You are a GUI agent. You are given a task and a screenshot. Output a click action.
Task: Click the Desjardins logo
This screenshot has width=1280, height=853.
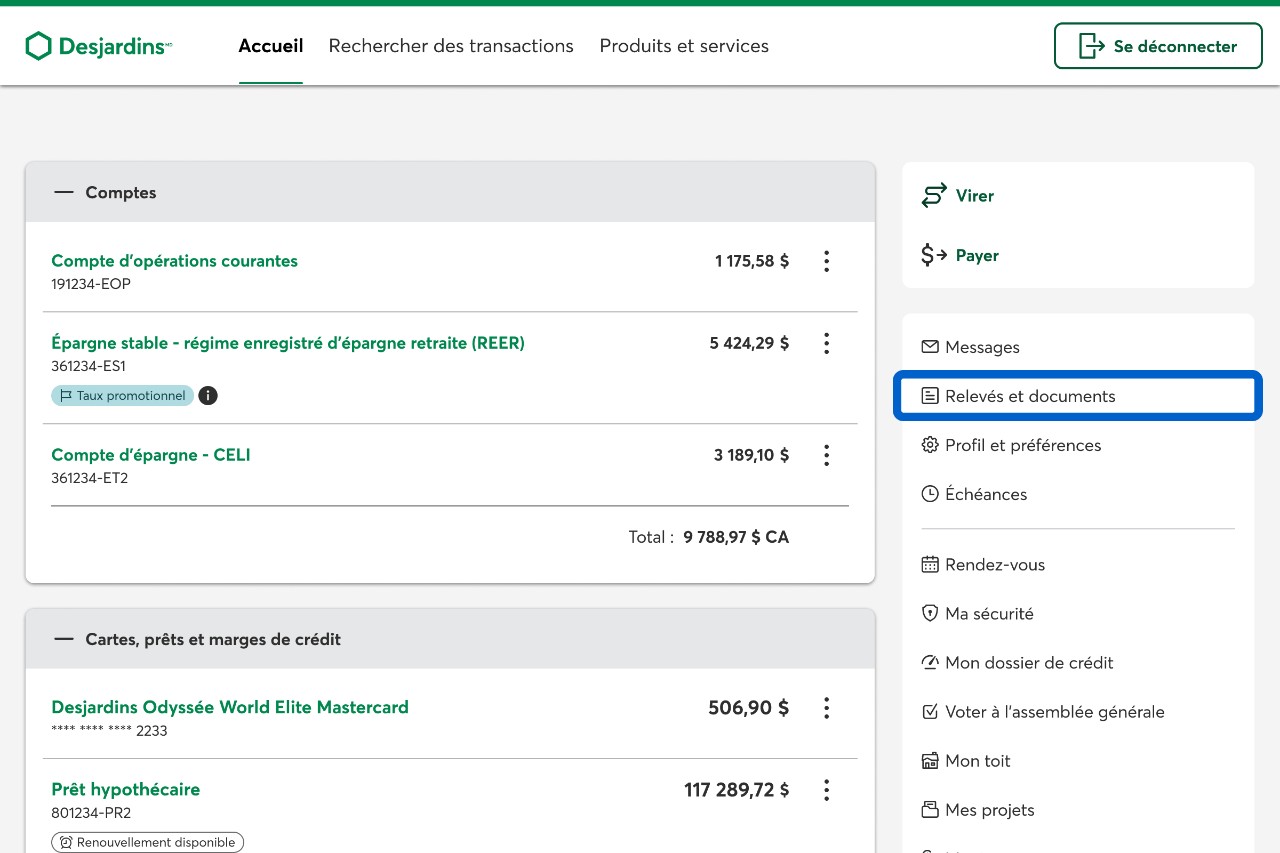98,46
